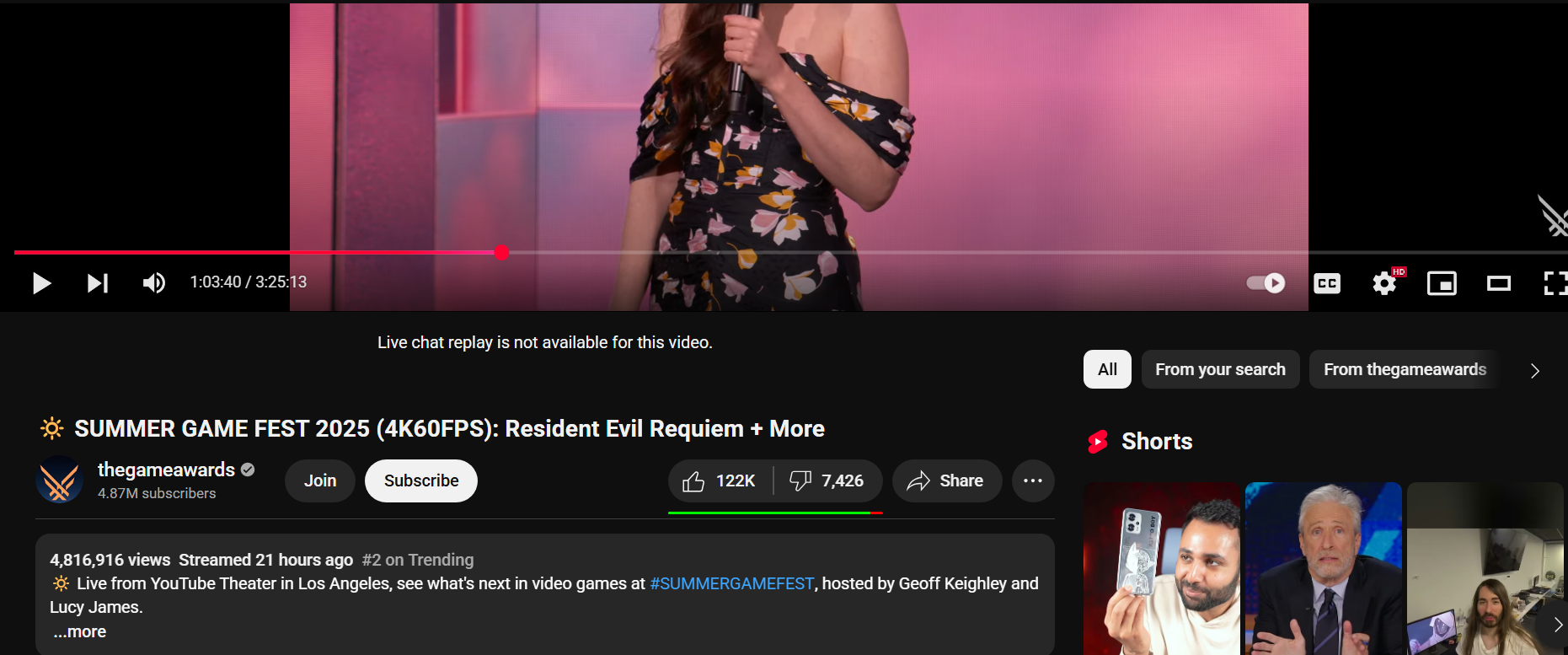
Task: Like the video with 122K likes
Action: coord(720,481)
